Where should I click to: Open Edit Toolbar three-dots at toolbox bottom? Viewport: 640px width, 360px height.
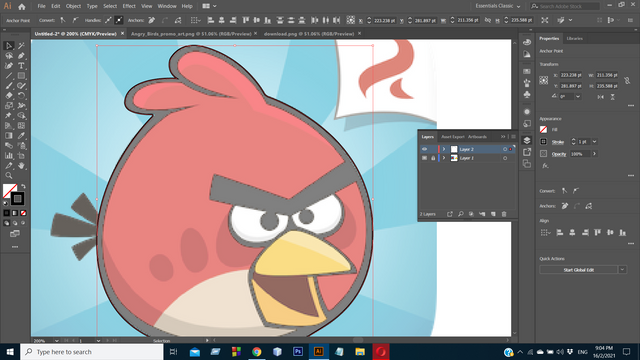15,247
